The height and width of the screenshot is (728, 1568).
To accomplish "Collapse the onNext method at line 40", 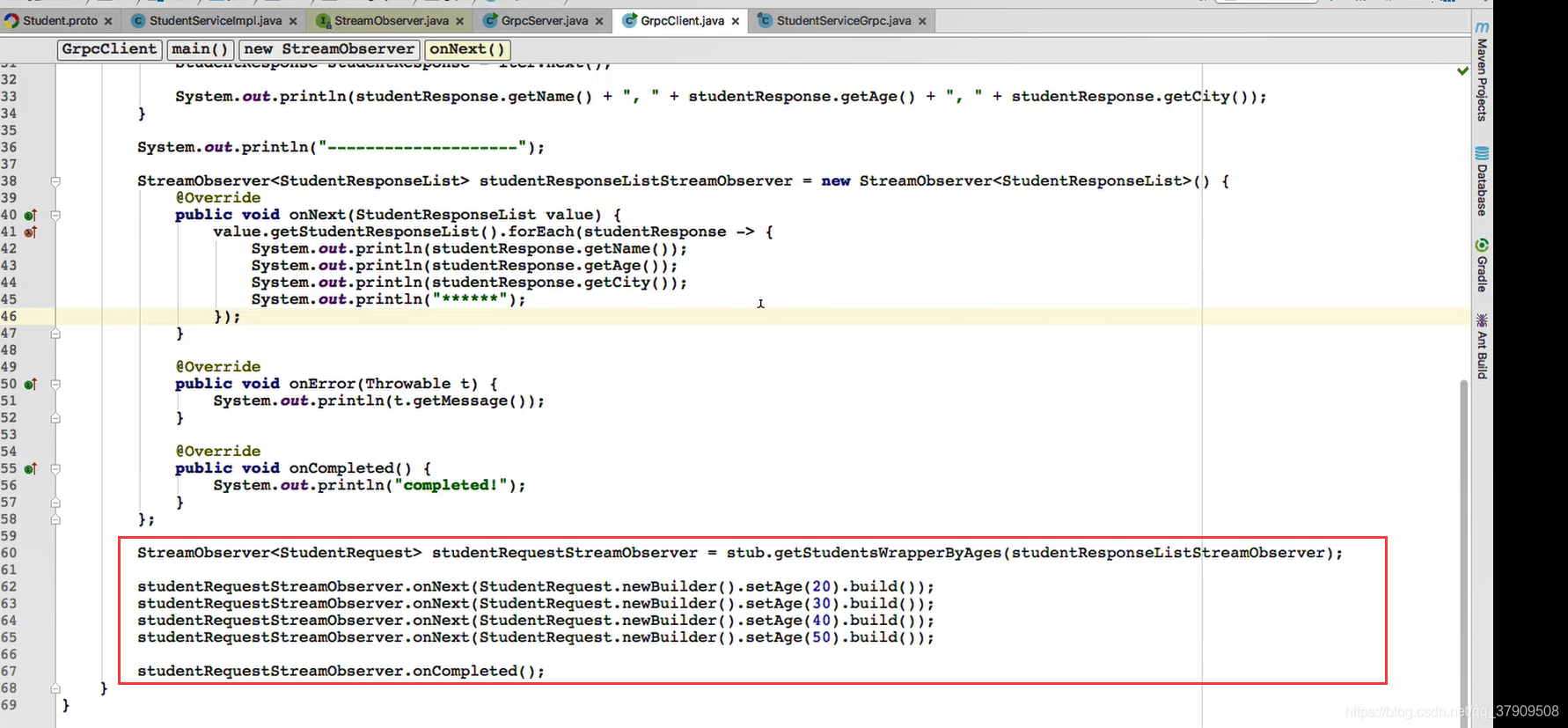I will [x=55, y=215].
